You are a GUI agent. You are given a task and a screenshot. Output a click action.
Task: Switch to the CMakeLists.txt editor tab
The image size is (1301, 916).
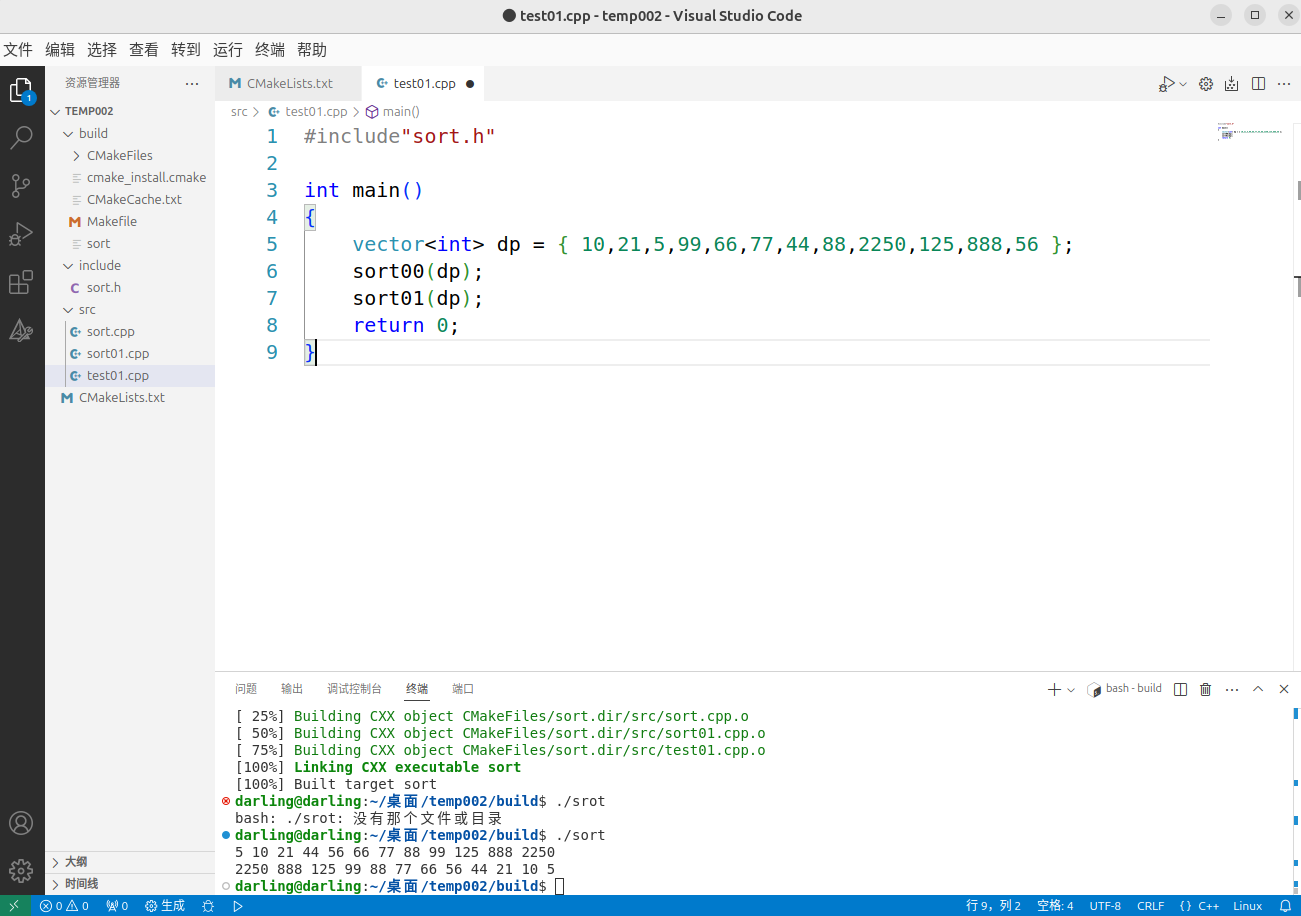pyautogui.click(x=288, y=84)
